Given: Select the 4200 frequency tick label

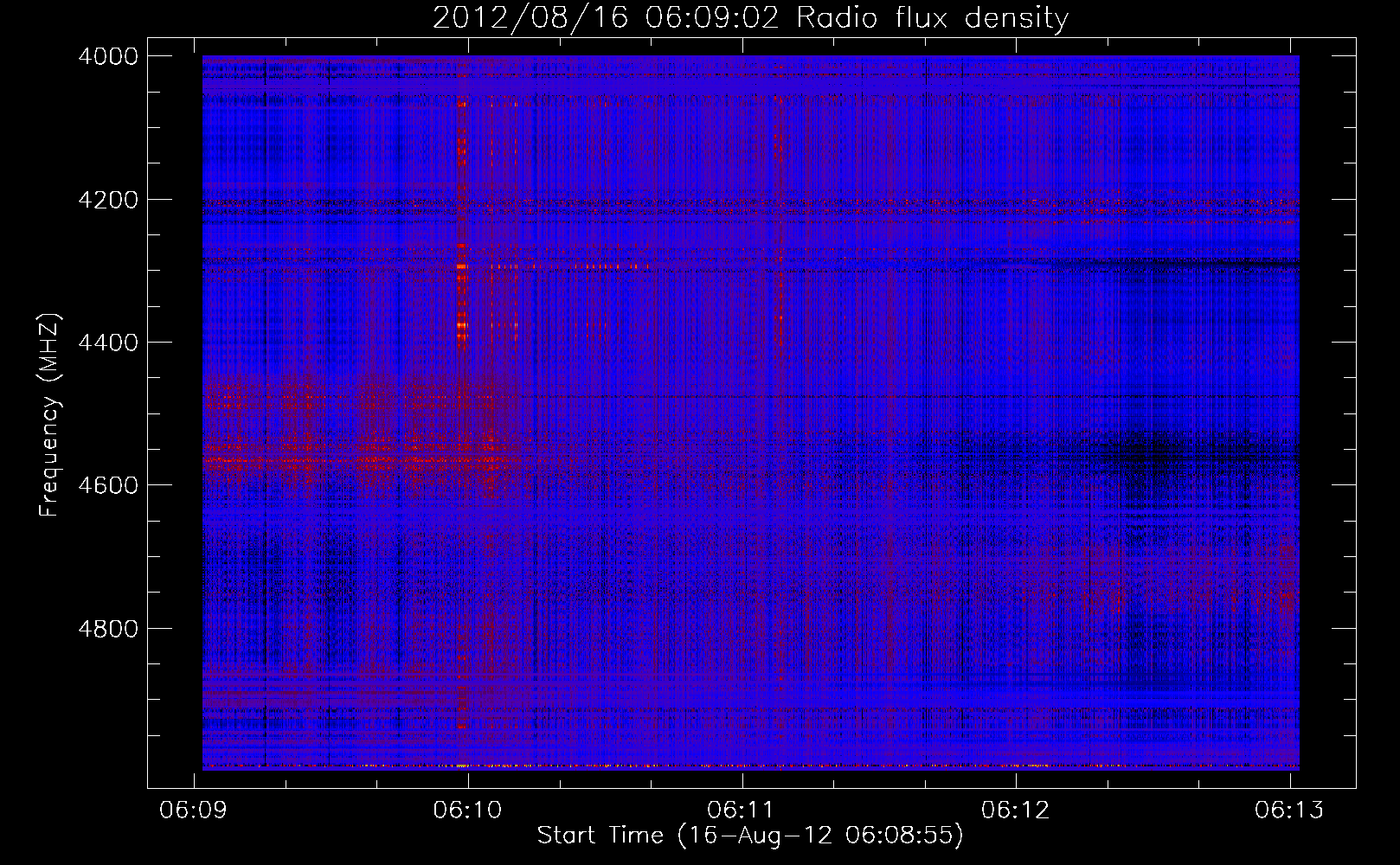Looking at the screenshot, I should pos(108,200).
